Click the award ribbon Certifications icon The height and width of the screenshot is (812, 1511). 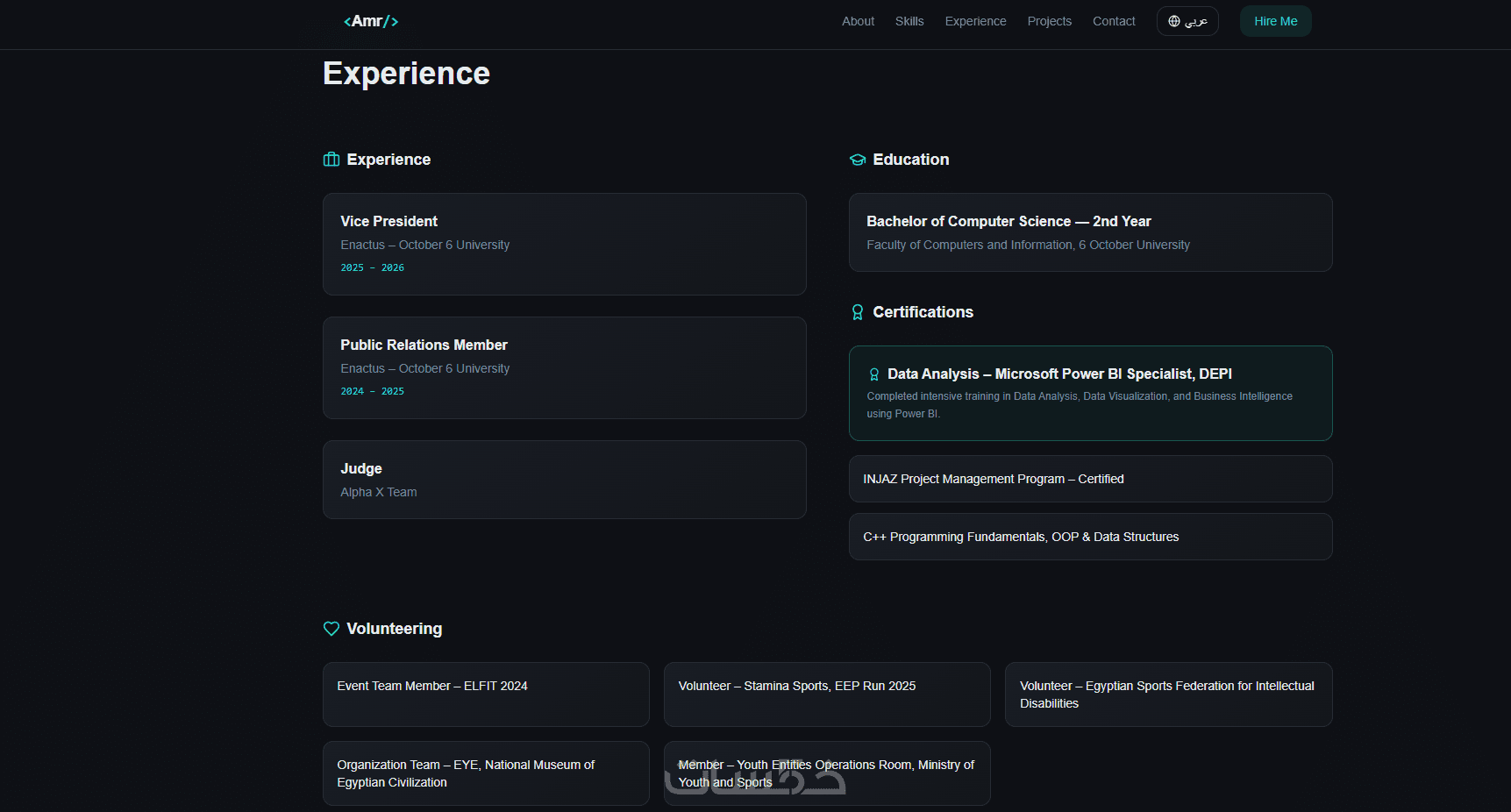point(858,312)
